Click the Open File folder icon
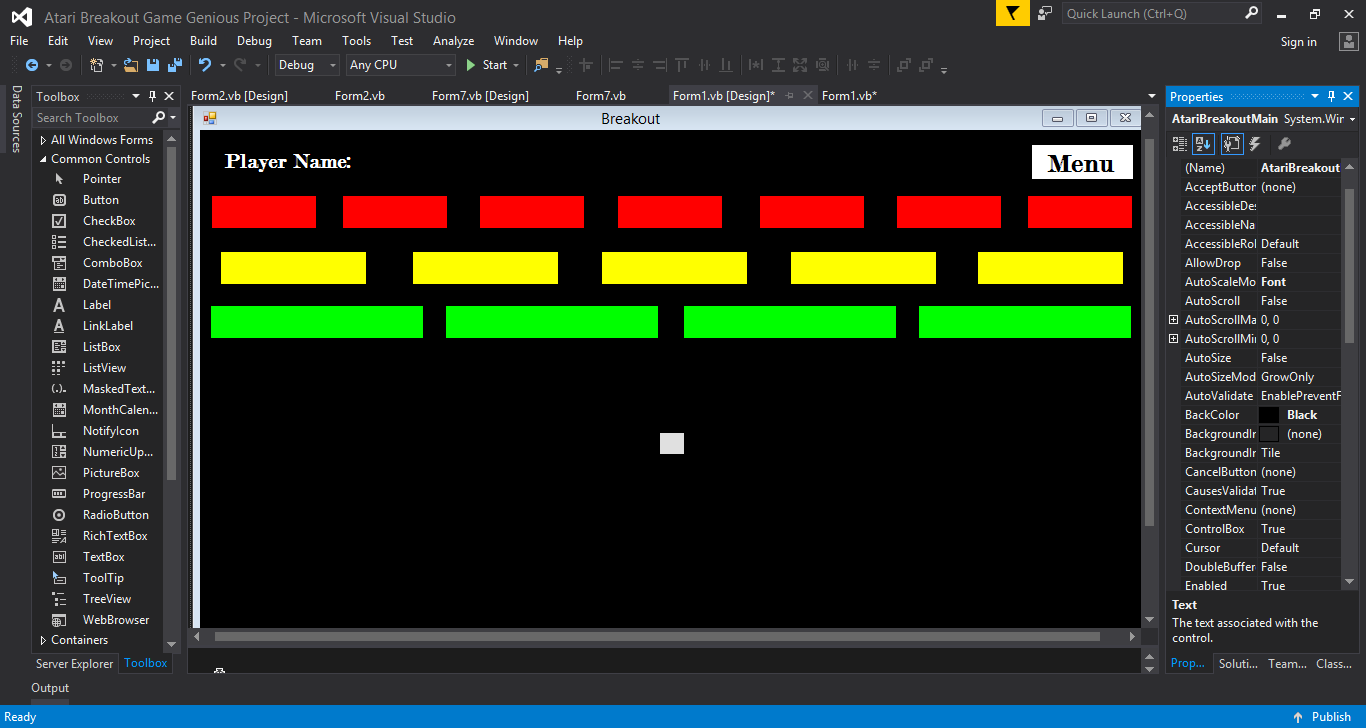Image resolution: width=1366 pixels, height=728 pixels. point(131,65)
